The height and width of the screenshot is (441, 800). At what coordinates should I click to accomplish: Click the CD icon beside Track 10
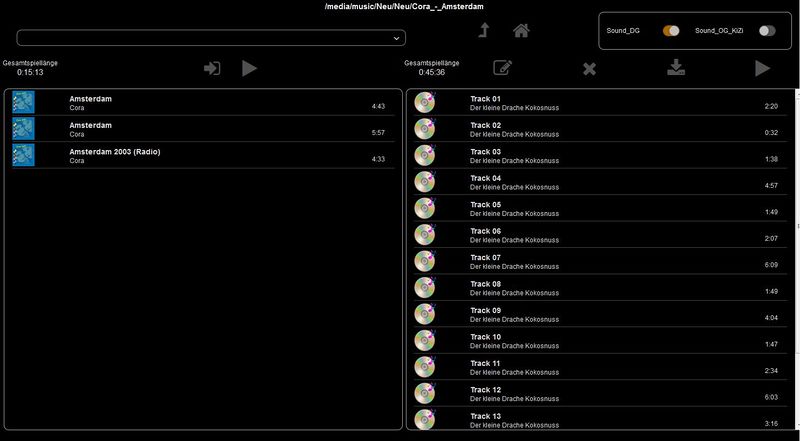[425, 340]
